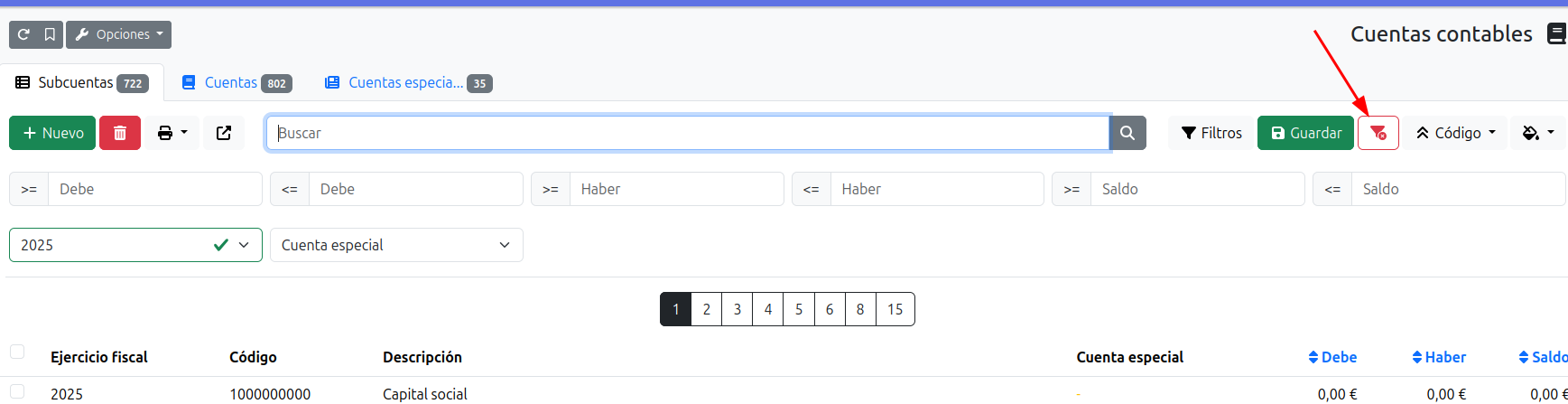The image size is (1568, 404).
Task: Open the Cuentas especiales tab
Action: click(407, 83)
